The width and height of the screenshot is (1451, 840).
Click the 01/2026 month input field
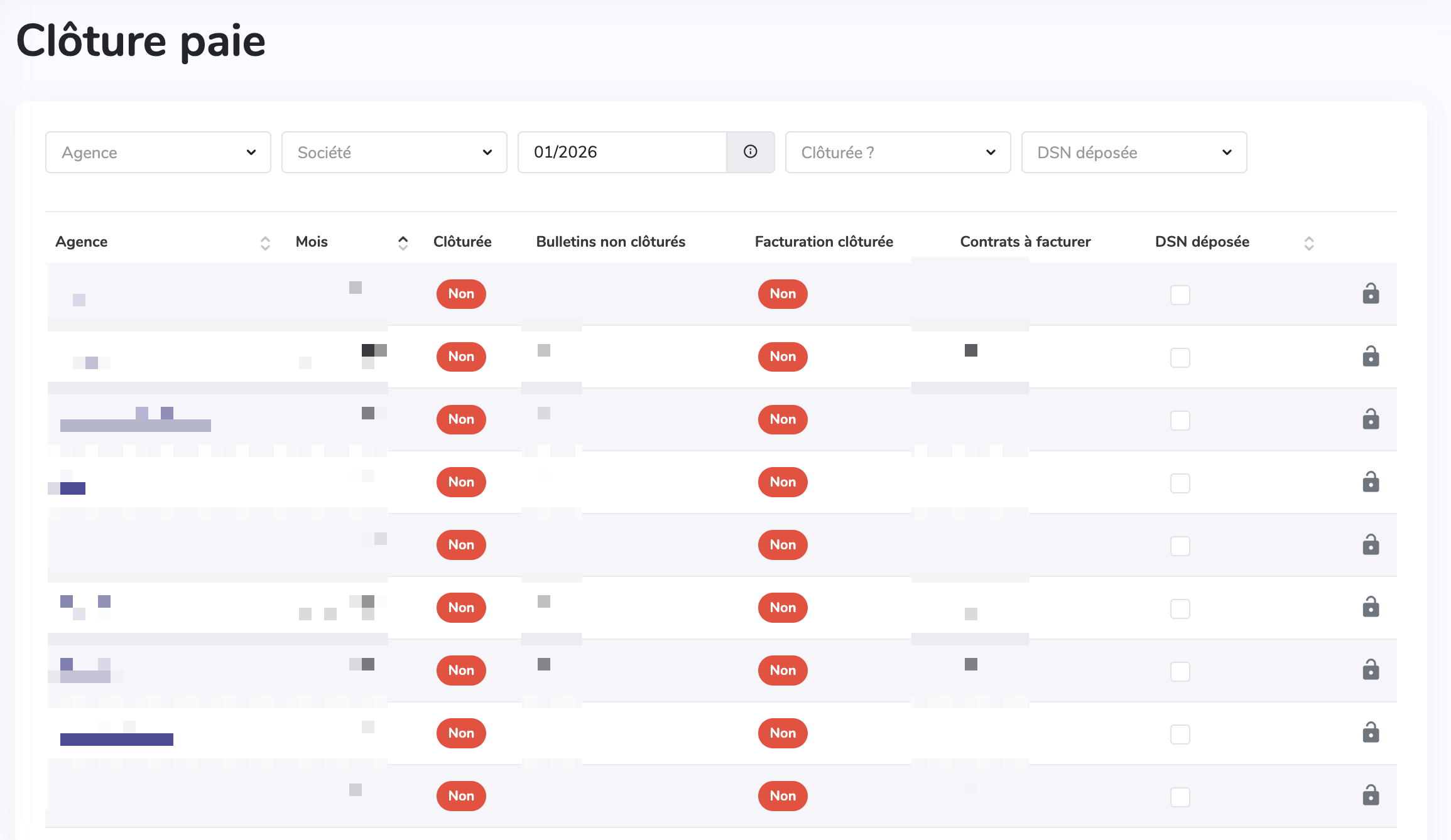pyautogui.click(x=622, y=153)
